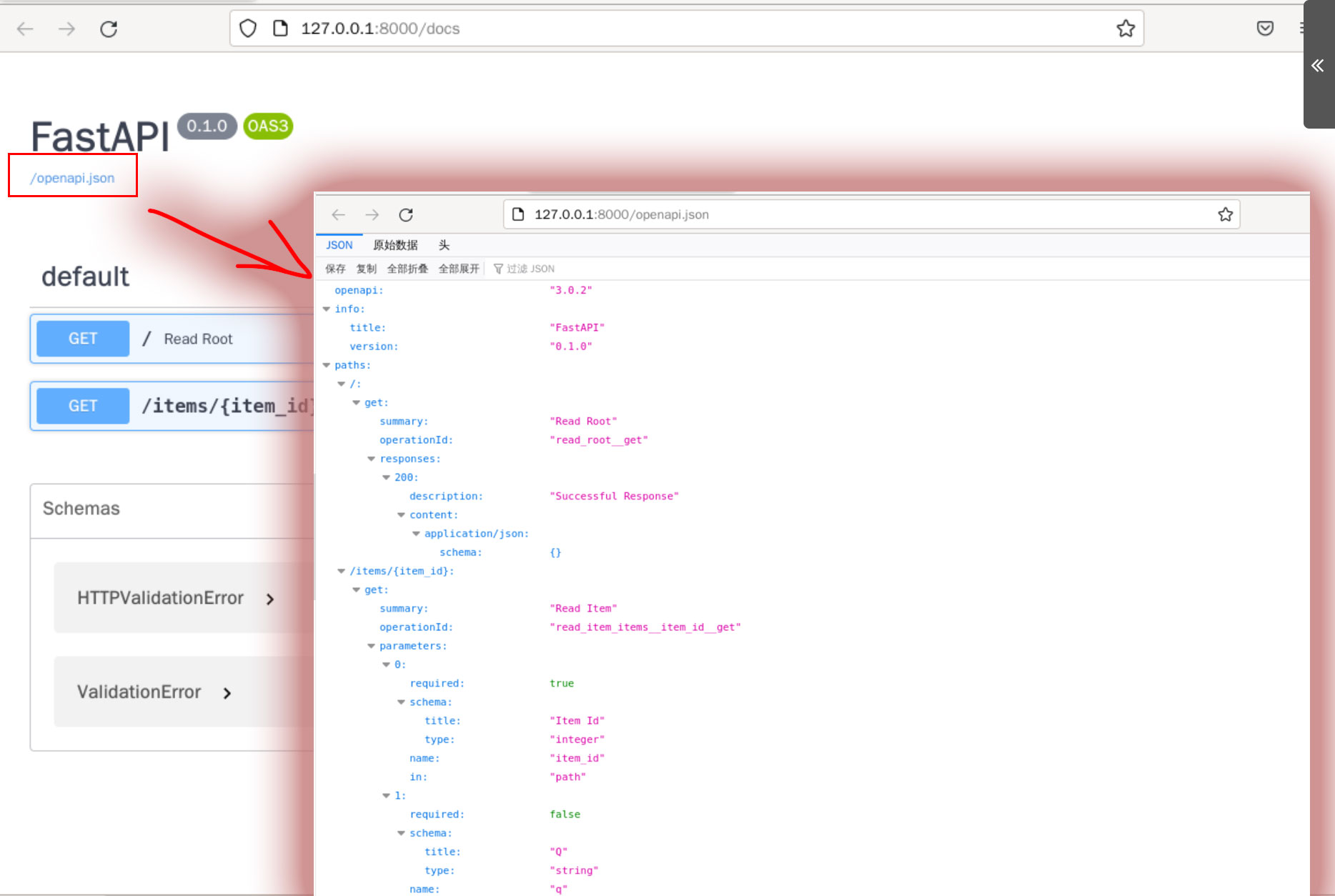Click the /items/{item_id} endpoint path
The image size is (1335, 896).
pyautogui.click(x=227, y=406)
